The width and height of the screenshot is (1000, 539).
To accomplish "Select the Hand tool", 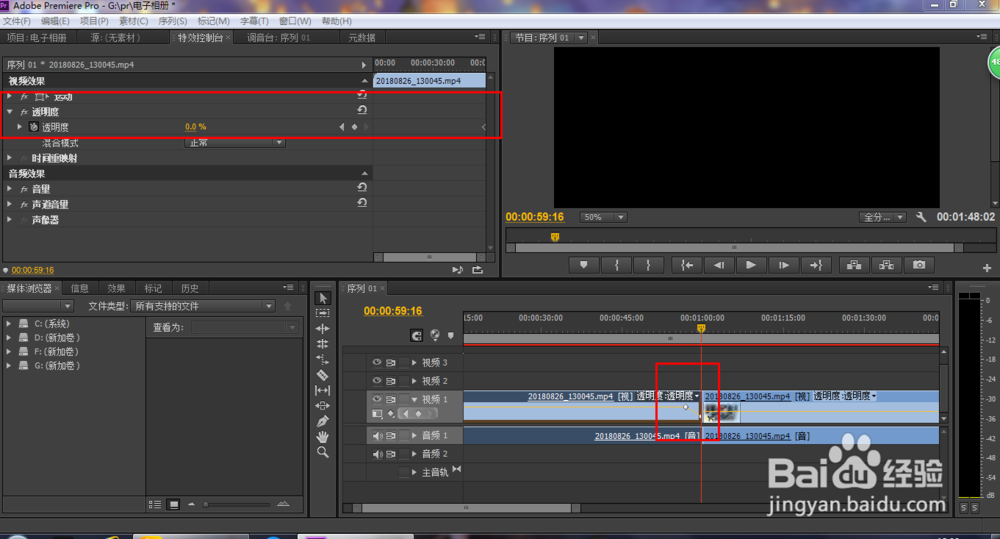I will click(x=323, y=437).
